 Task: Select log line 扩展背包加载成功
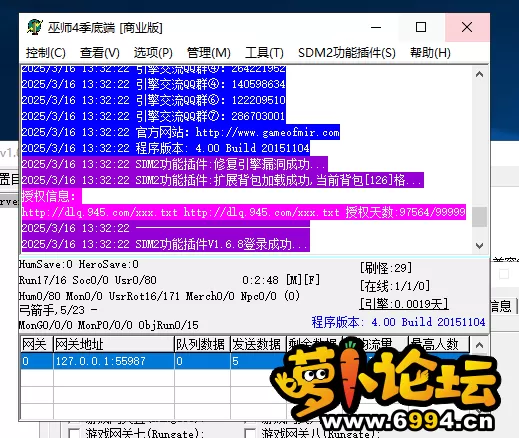[223, 180]
